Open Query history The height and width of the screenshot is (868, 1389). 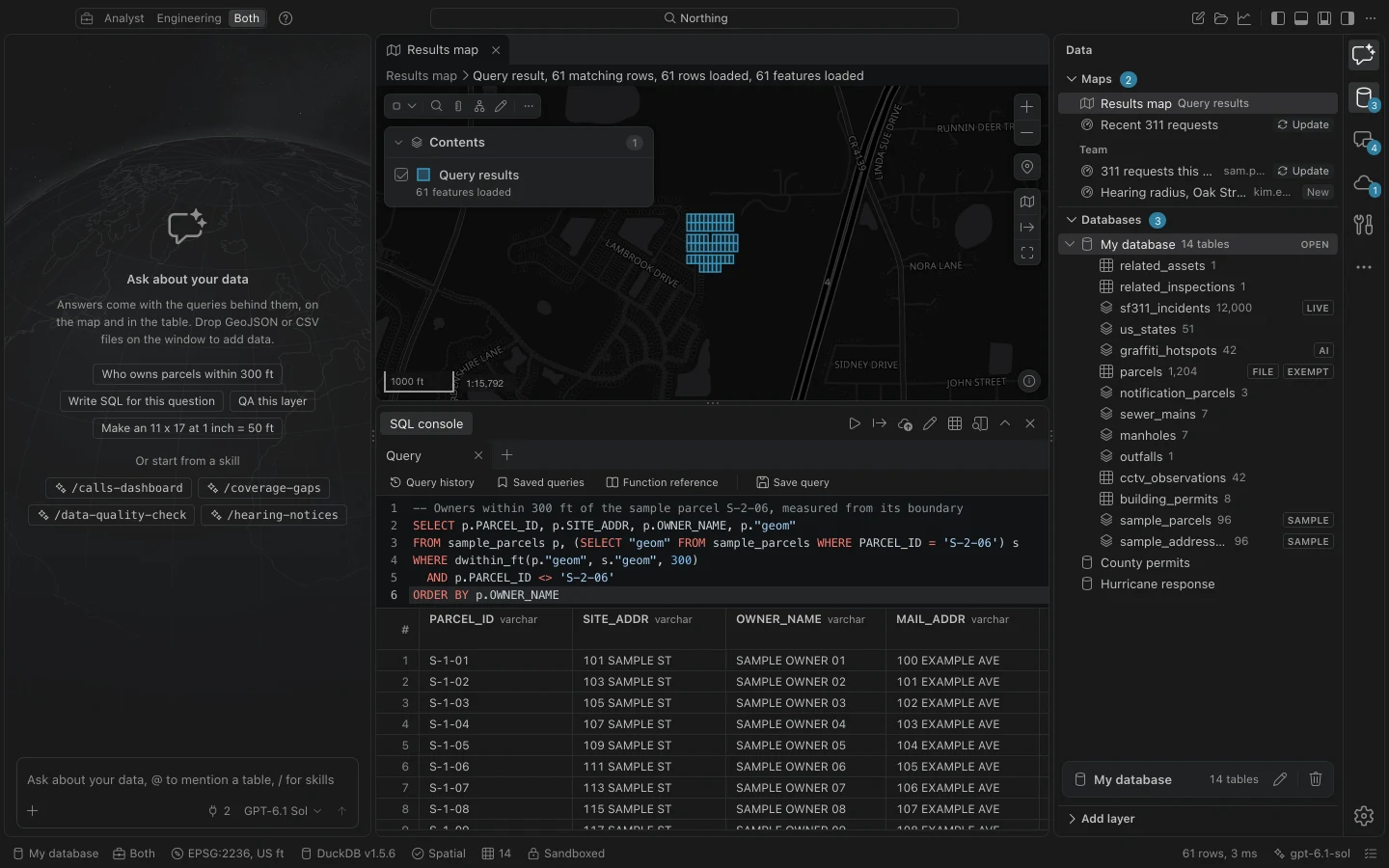click(x=432, y=482)
